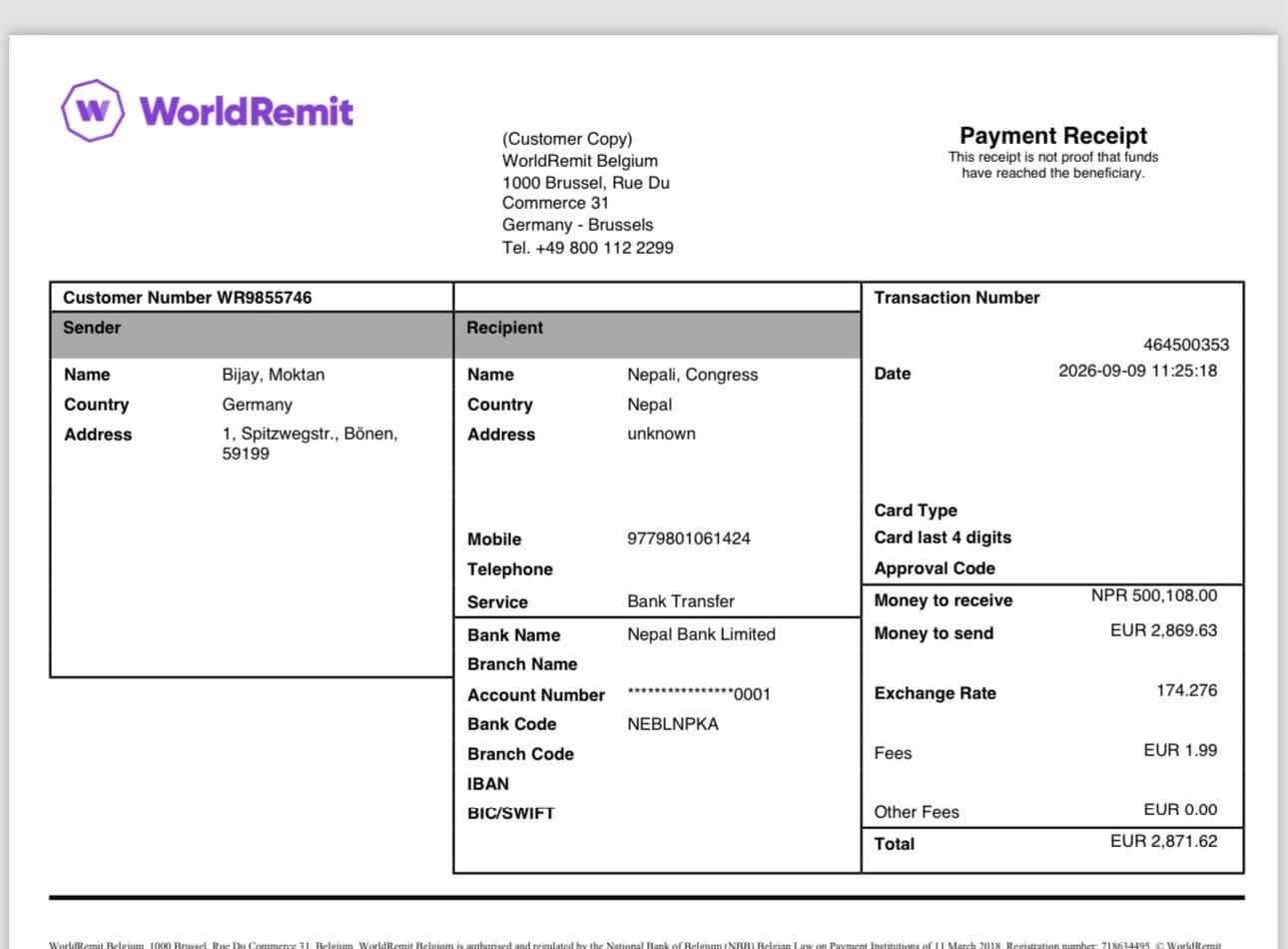Click the 'Transaction Number' label

[957, 298]
